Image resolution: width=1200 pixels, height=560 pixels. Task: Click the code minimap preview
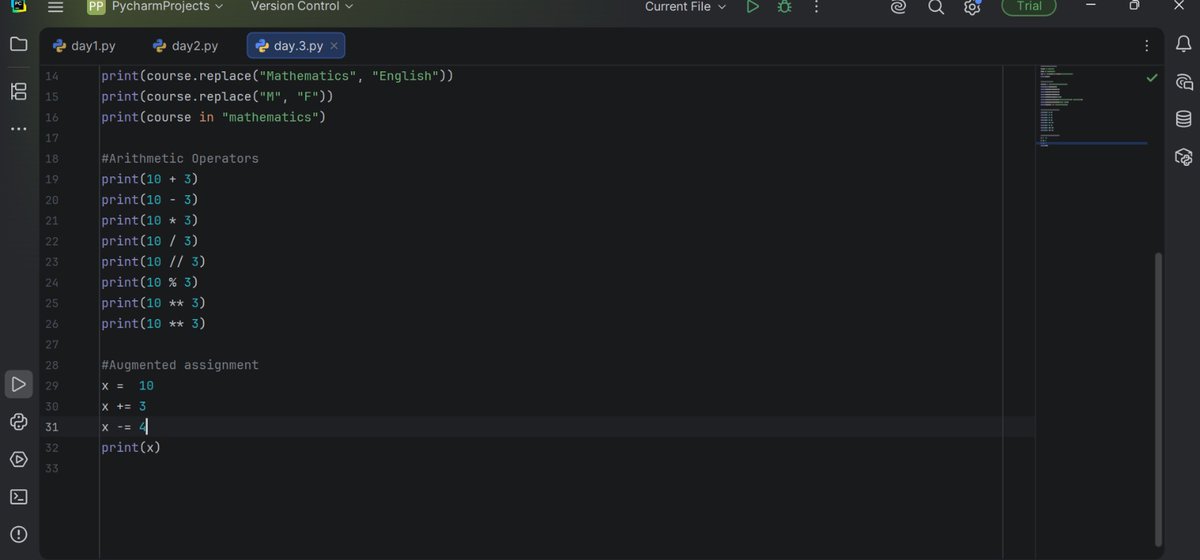pos(1092,108)
